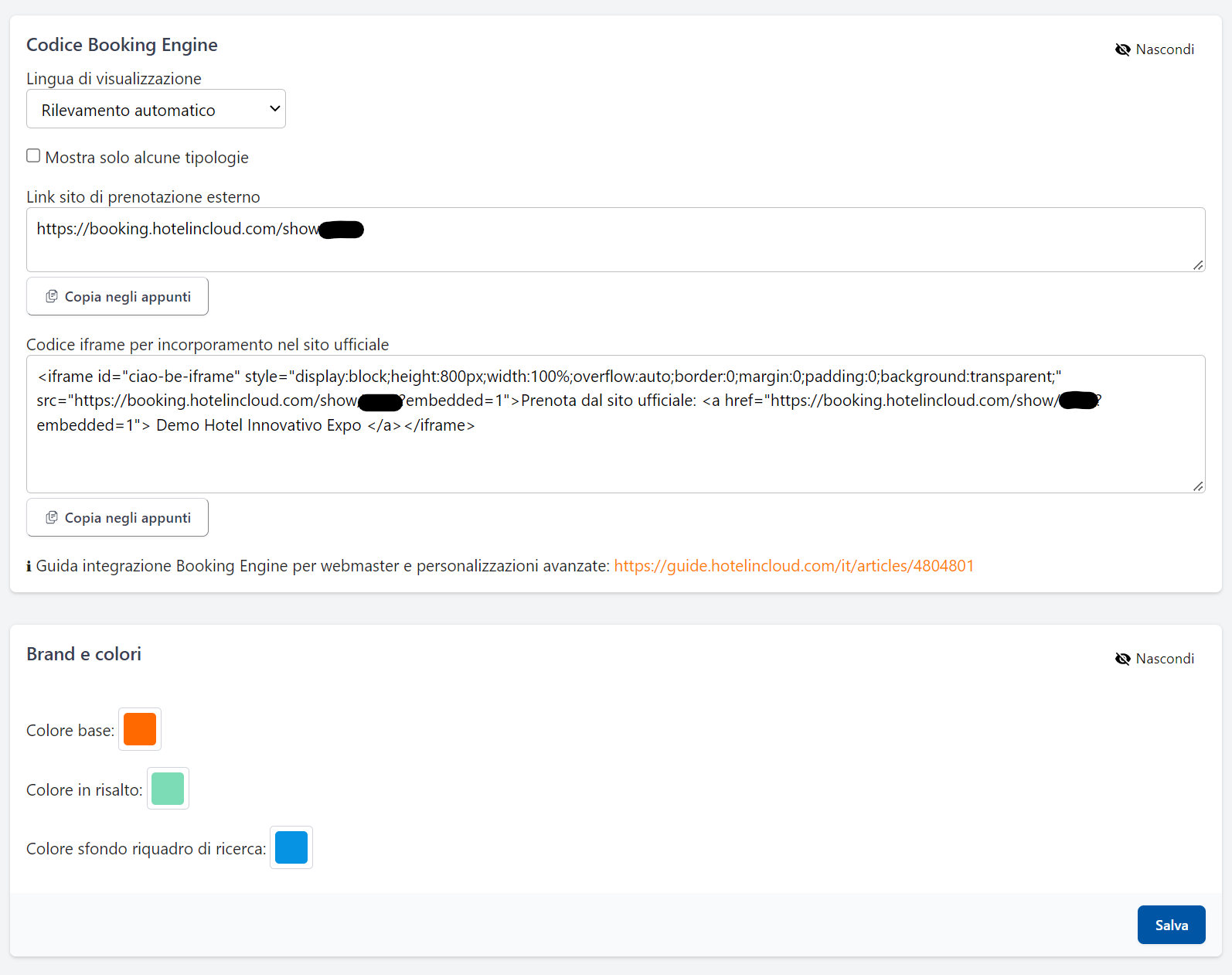Click the eye-slash icon in Codice Booking Engine
This screenshot has width=1232, height=975.
coord(1122,49)
